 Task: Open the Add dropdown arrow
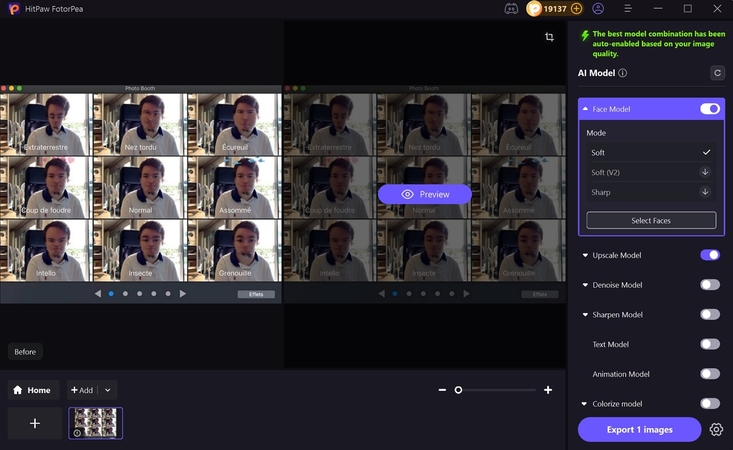coord(108,390)
